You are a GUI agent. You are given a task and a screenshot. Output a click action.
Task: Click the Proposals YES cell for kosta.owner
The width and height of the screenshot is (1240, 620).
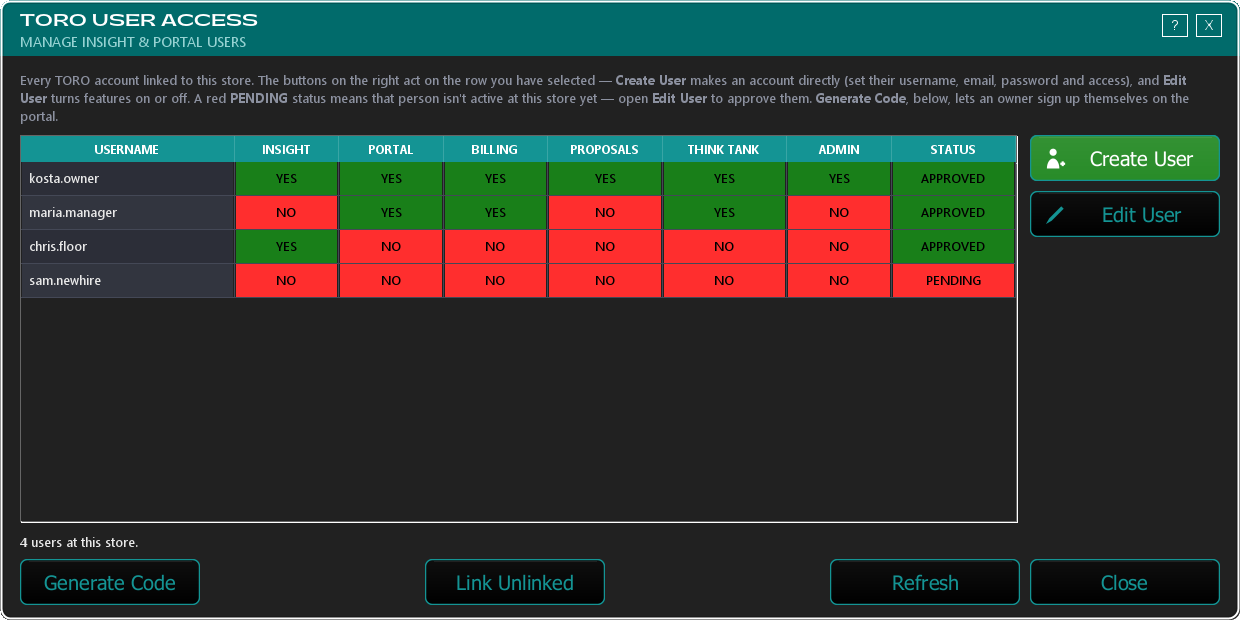604,179
